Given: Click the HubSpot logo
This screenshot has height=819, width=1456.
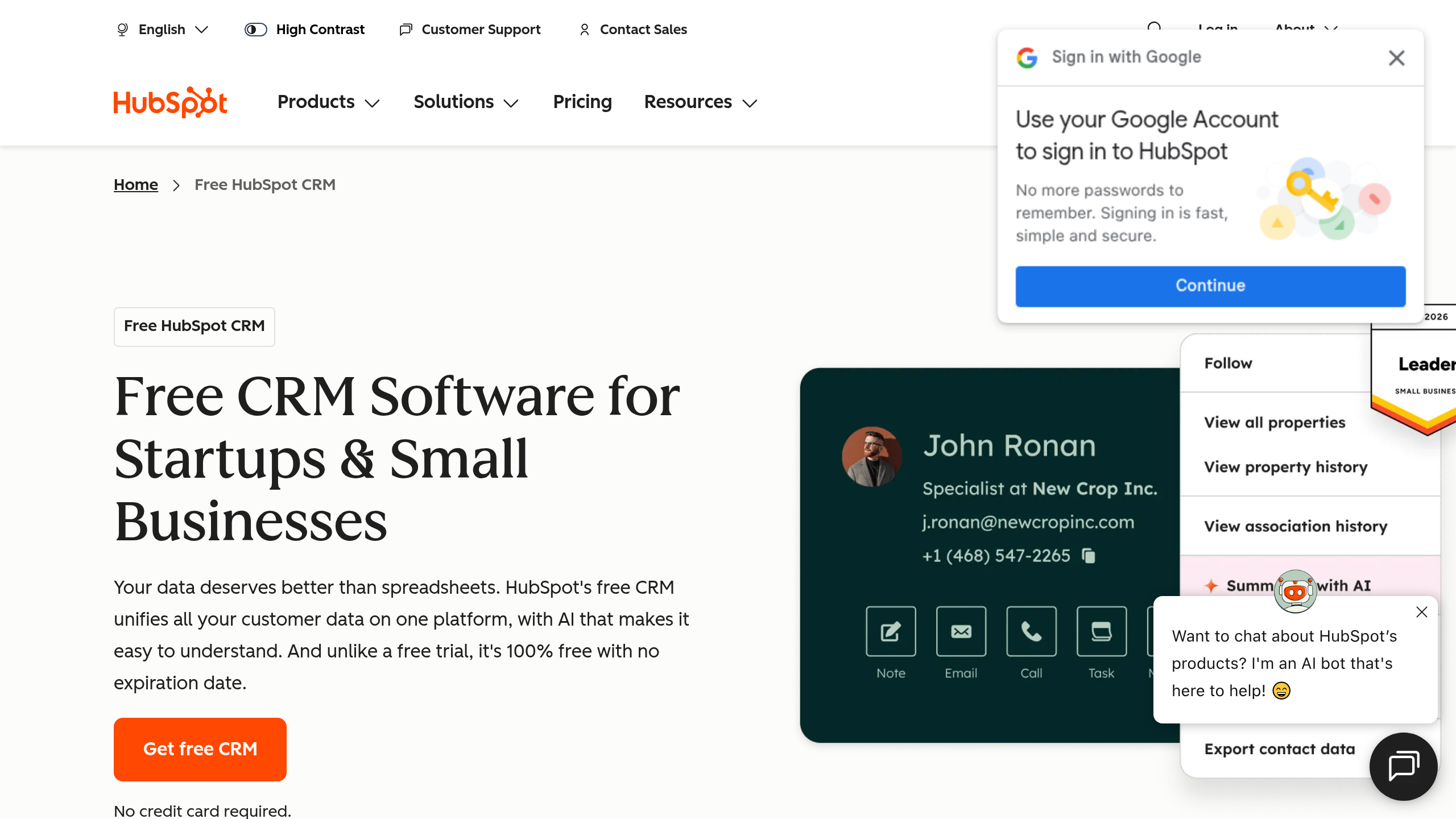Looking at the screenshot, I should click(170, 102).
